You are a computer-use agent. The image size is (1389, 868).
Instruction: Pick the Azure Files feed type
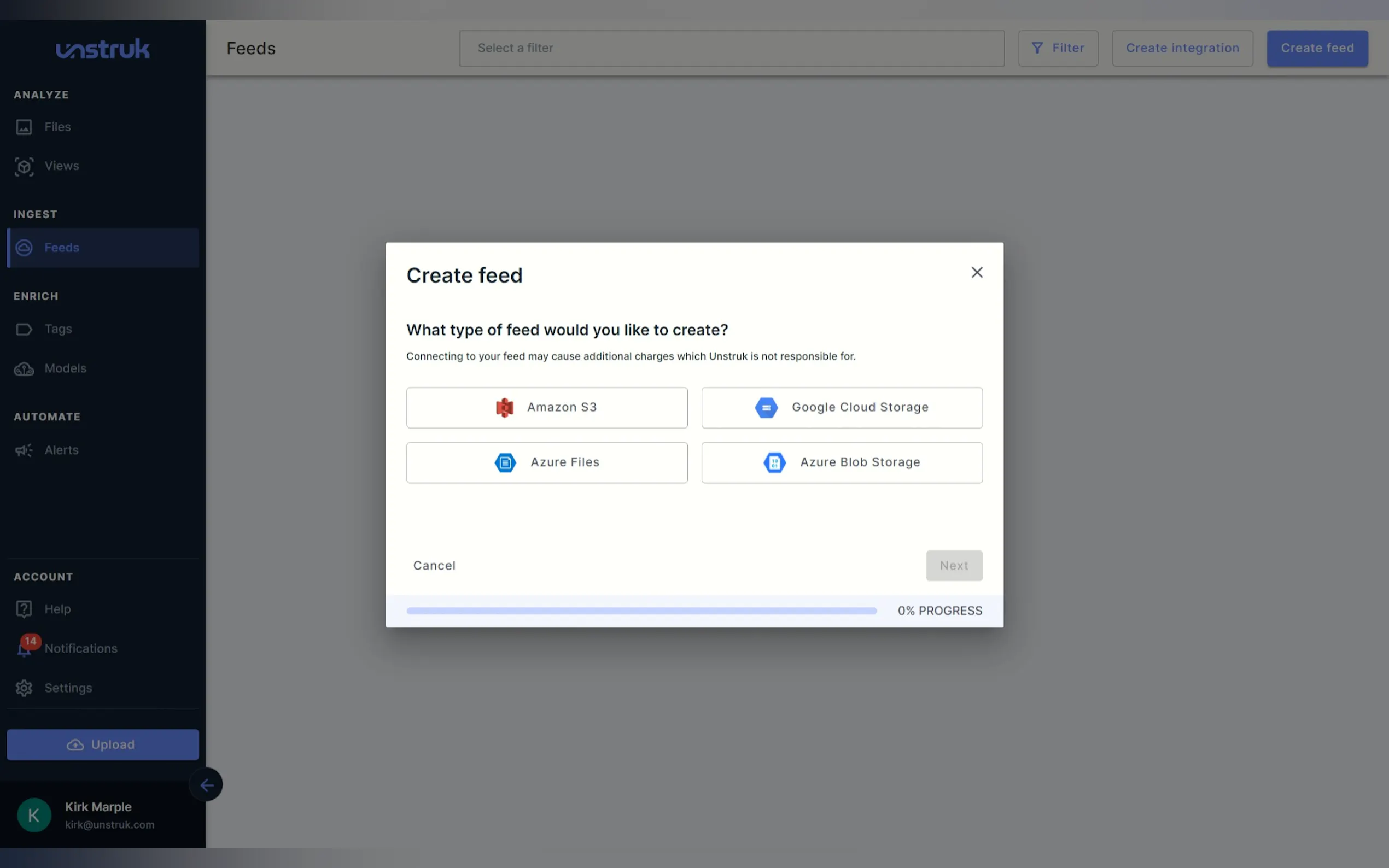click(x=547, y=462)
